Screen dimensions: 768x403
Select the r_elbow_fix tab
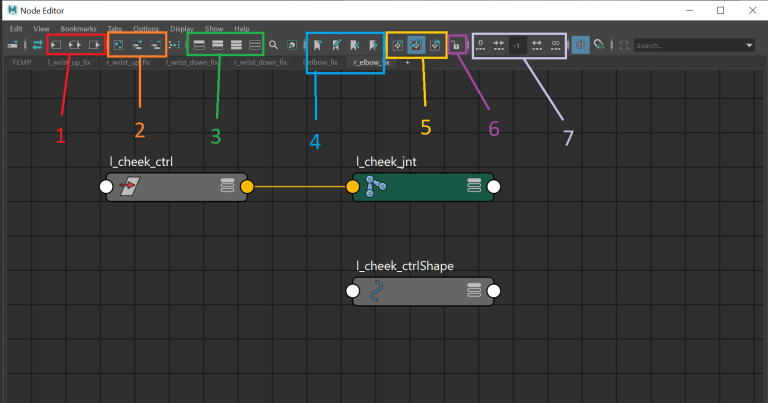[371, 62]
